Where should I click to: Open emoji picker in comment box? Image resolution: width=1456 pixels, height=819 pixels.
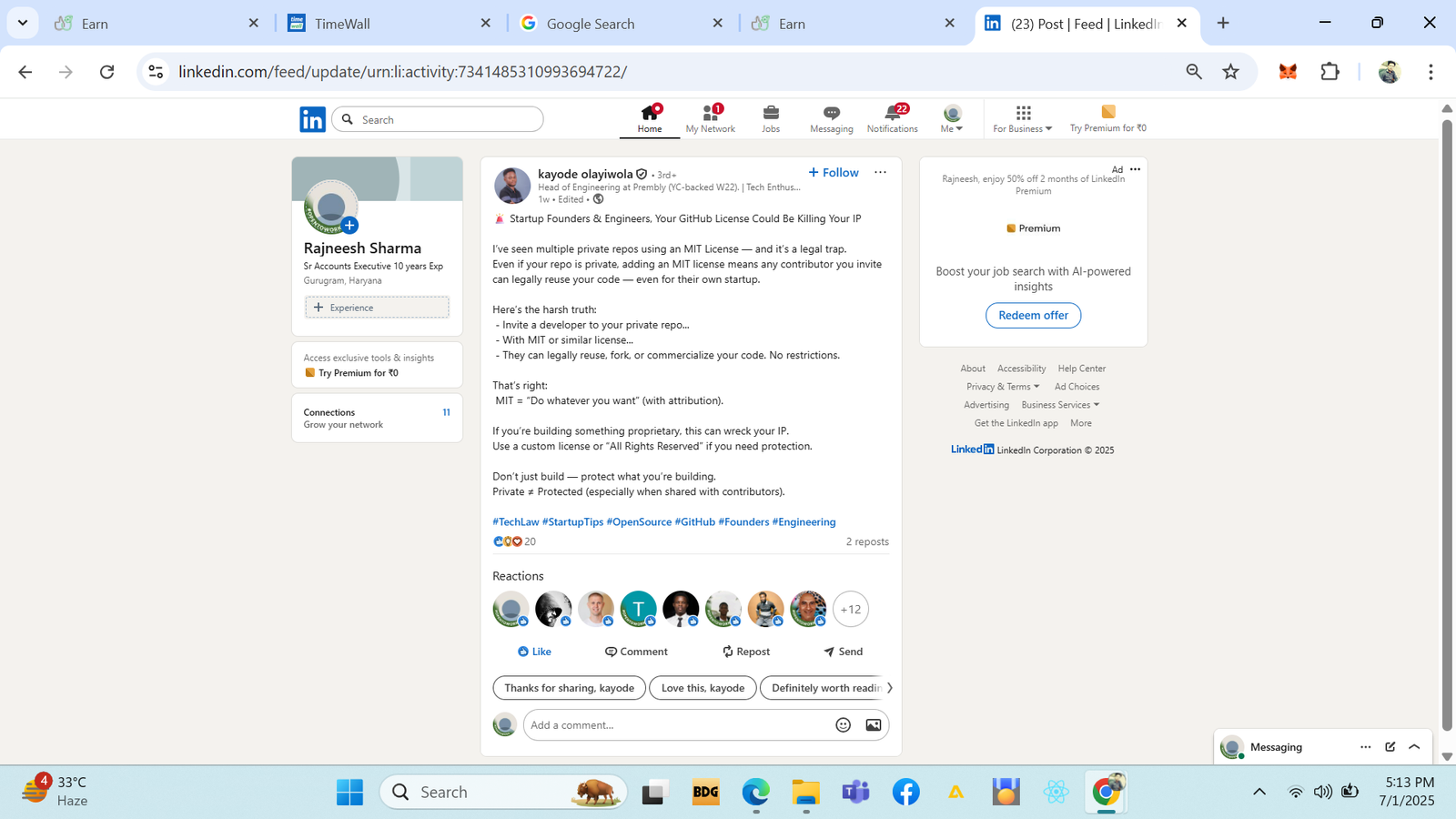pyautogui.click(x=844, y=725)
